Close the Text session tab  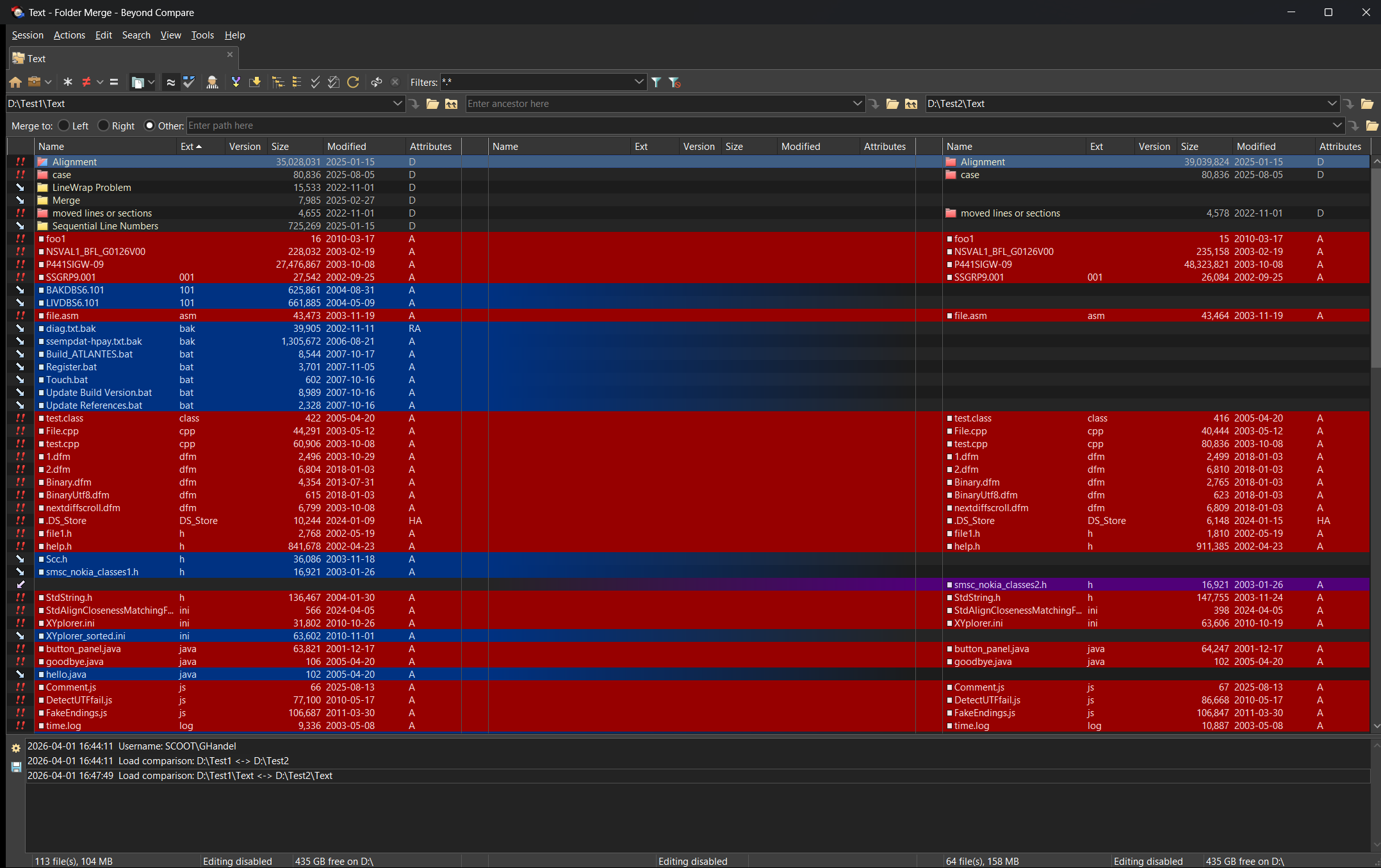(230, 54)
